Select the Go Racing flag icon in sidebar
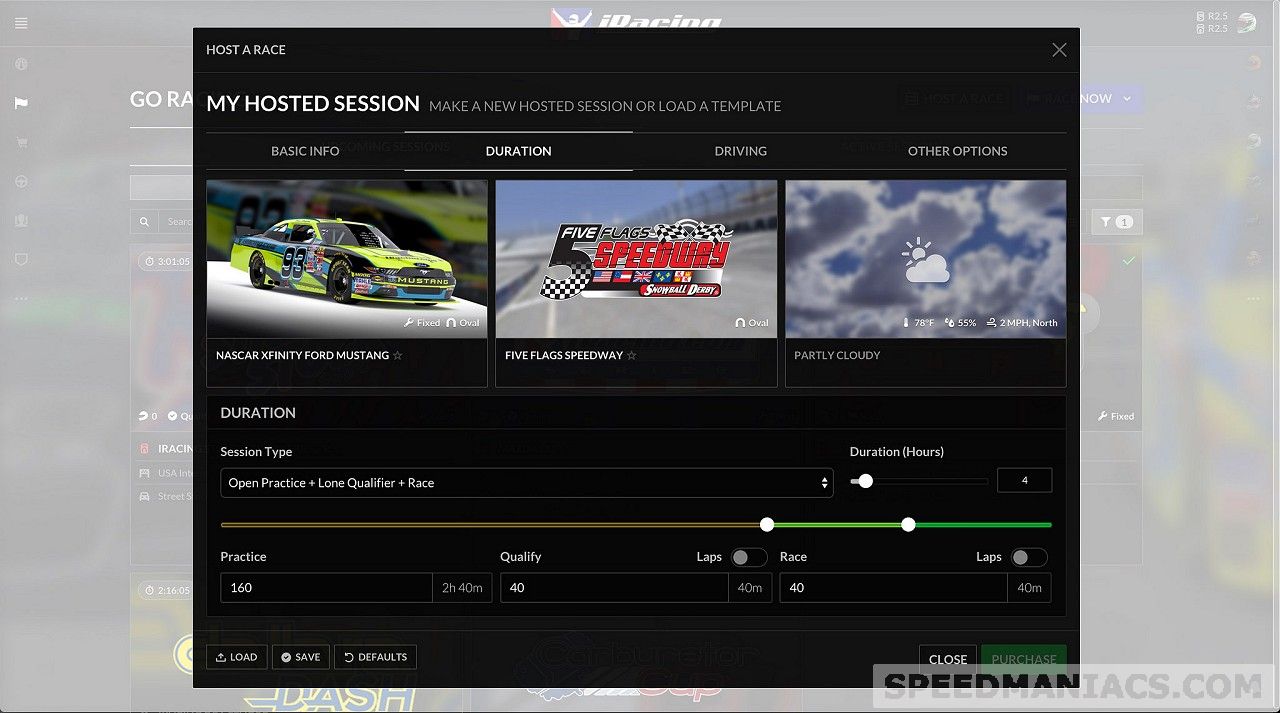Viewport: 1280px width, 713px height. (20, 101)
